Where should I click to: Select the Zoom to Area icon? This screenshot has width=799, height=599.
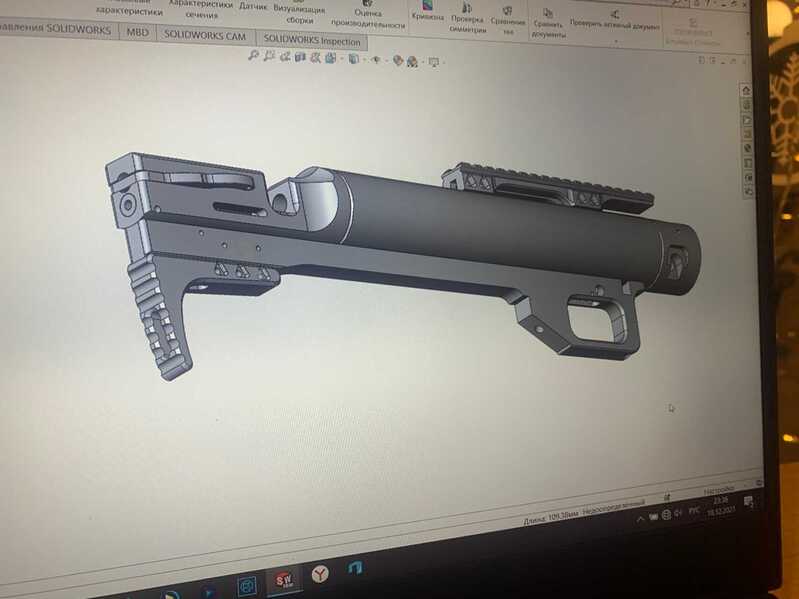tap(269, 56)
